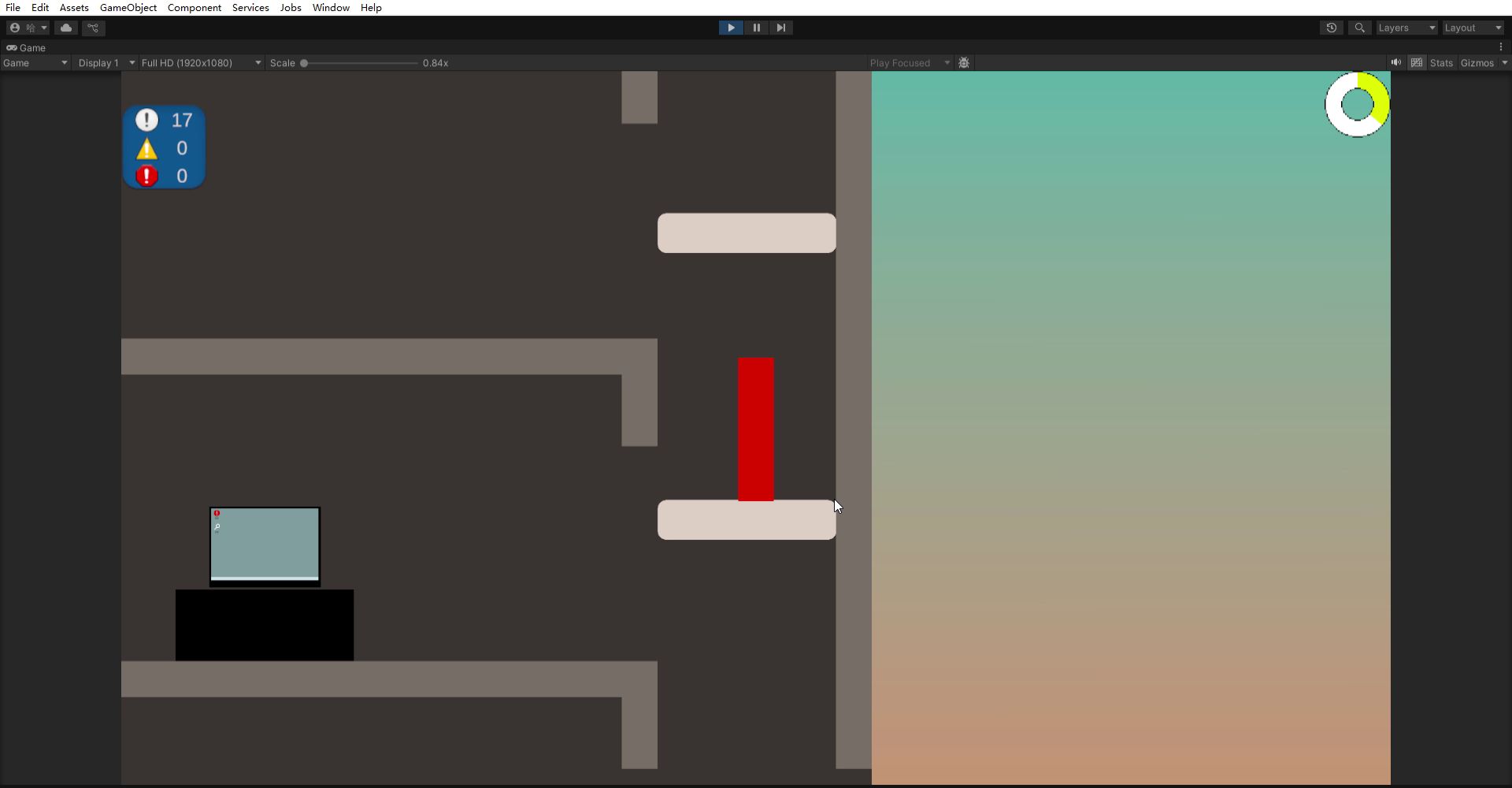Viewport: 1512px width, 788px height.
Task: Expand the Display 1 dropdown
Action: tap(106, 63)
